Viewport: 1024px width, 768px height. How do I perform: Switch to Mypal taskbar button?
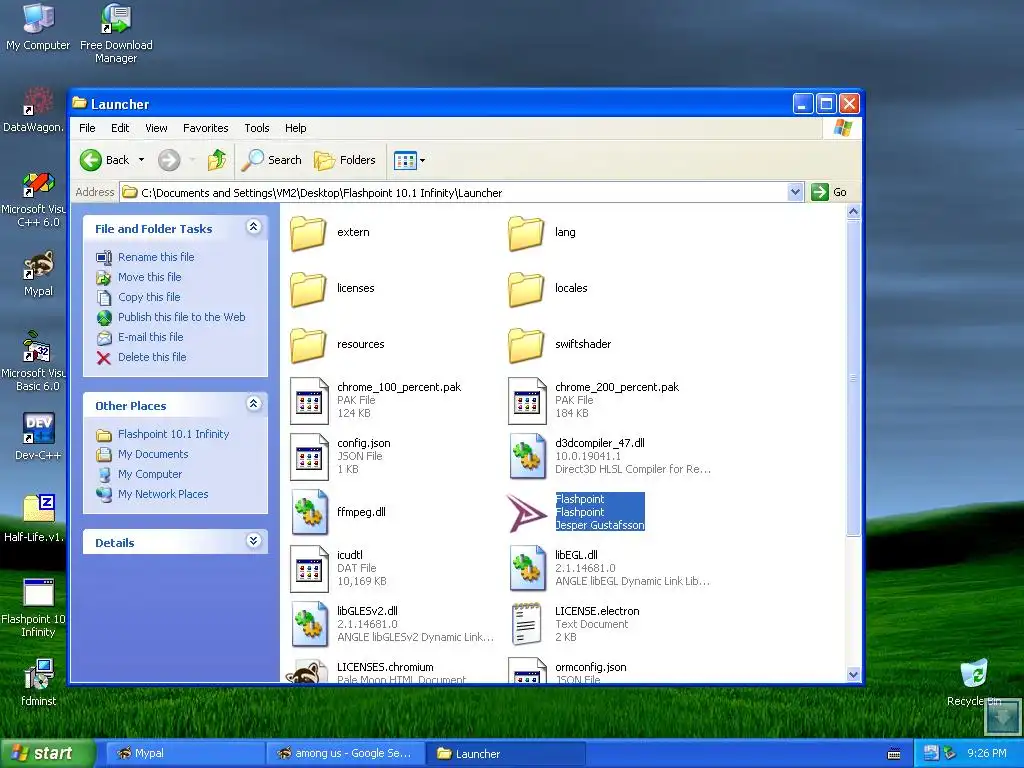(x=185, y=754)
